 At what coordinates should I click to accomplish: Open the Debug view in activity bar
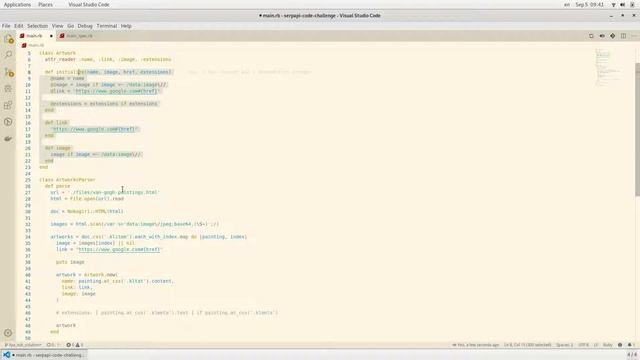[x=8, y=89]
